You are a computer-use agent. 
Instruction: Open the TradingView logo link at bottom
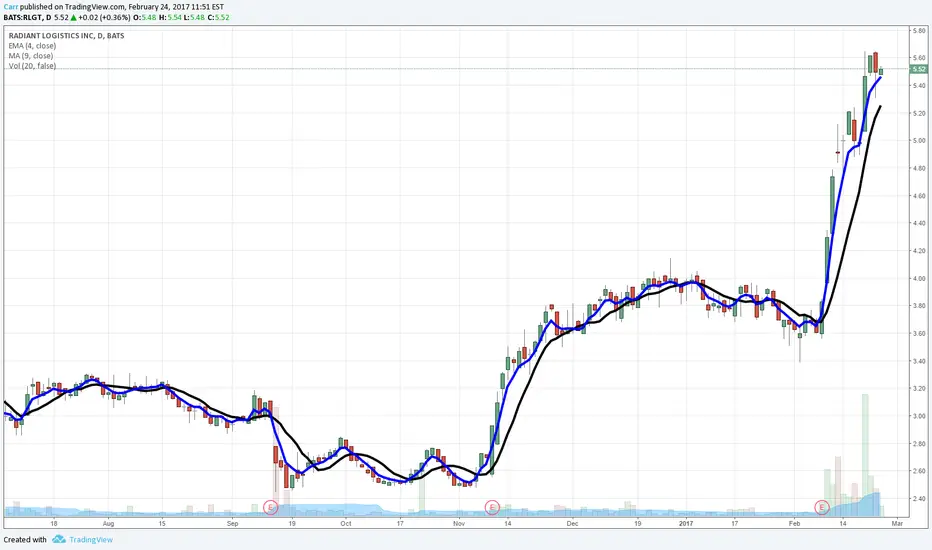coord(83,540)
